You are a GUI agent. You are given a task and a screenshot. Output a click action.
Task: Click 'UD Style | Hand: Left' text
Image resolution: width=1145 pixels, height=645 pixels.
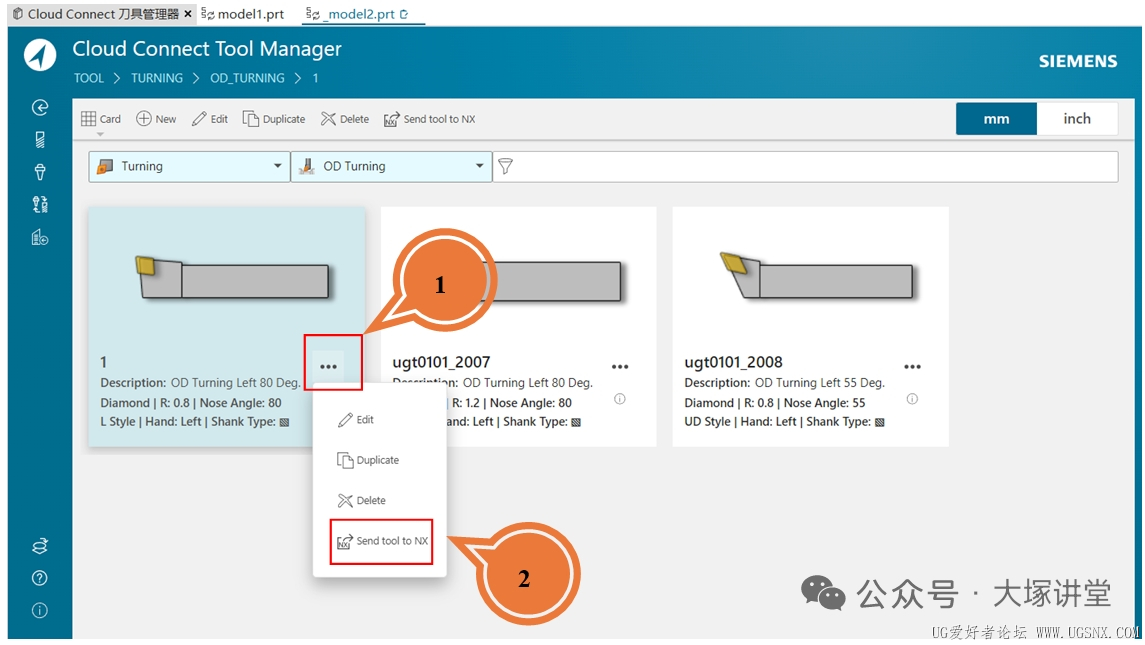[740, 421]
